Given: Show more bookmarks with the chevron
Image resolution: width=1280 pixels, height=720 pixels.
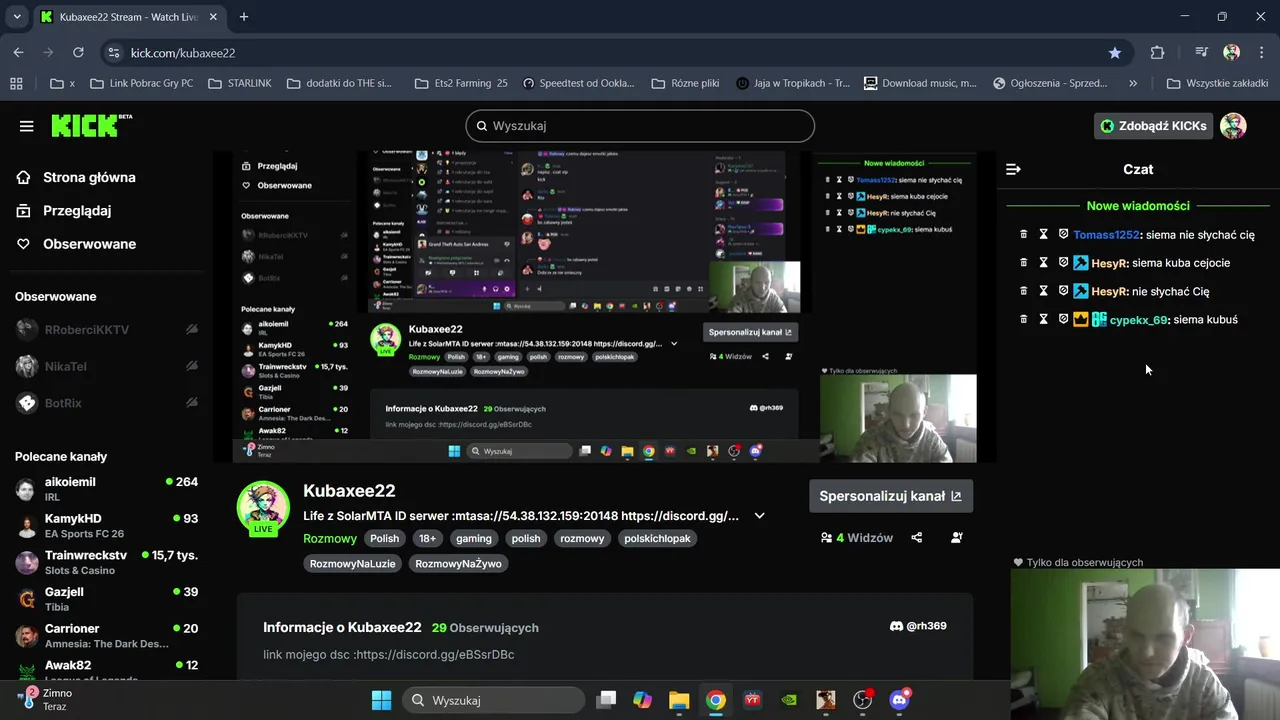Looking at the screenshot, I should (1133, 84).
